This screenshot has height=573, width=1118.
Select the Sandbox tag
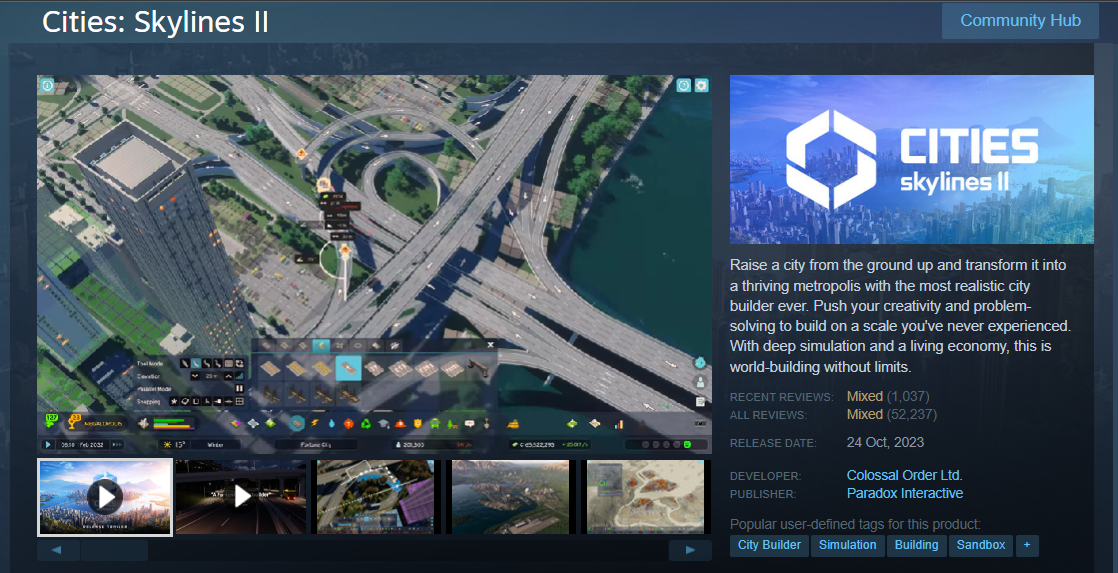point(980,545)
